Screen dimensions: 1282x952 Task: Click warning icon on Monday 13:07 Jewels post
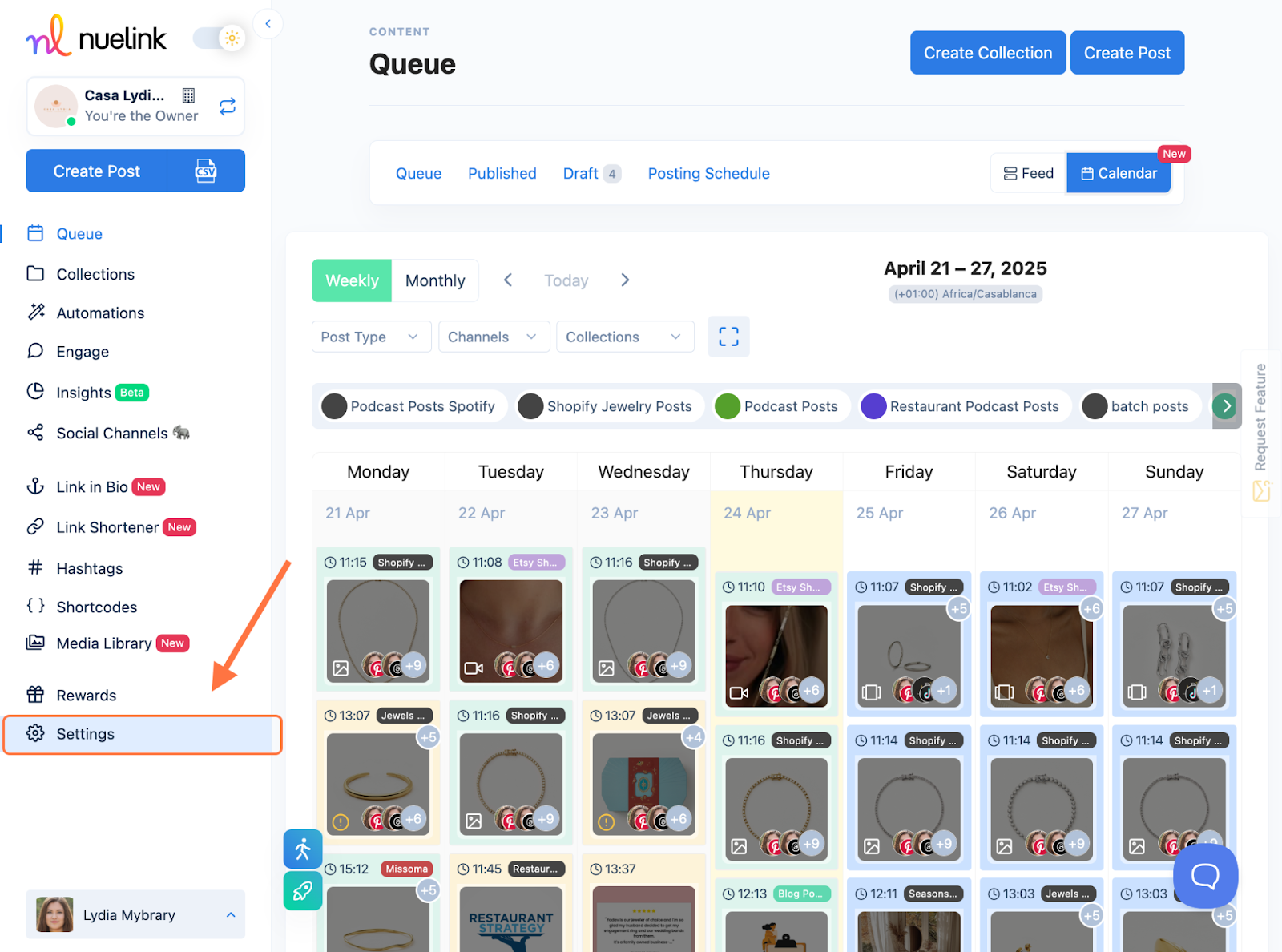click(x=341, y=821)
